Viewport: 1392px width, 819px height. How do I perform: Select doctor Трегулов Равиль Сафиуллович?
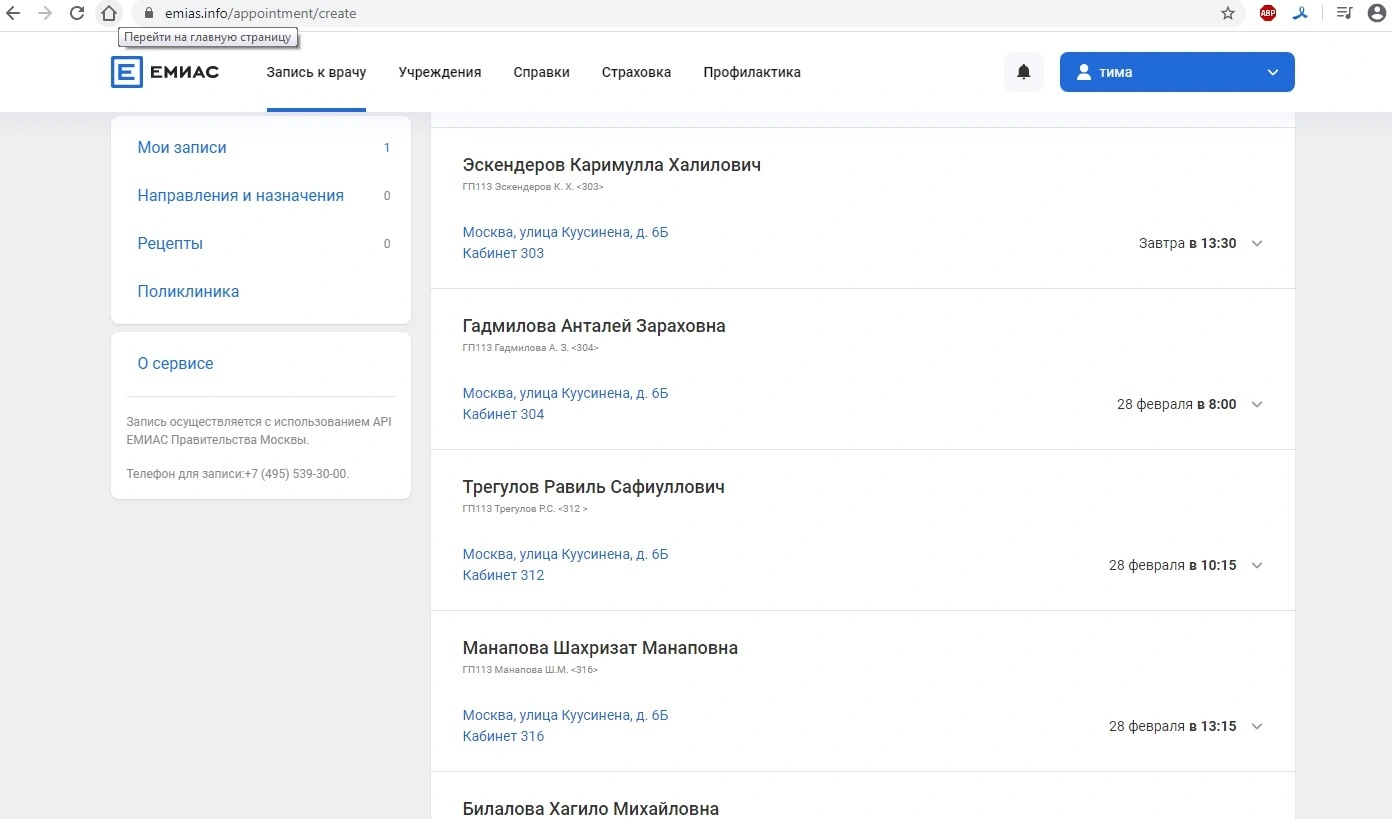[x=594, y=487]
